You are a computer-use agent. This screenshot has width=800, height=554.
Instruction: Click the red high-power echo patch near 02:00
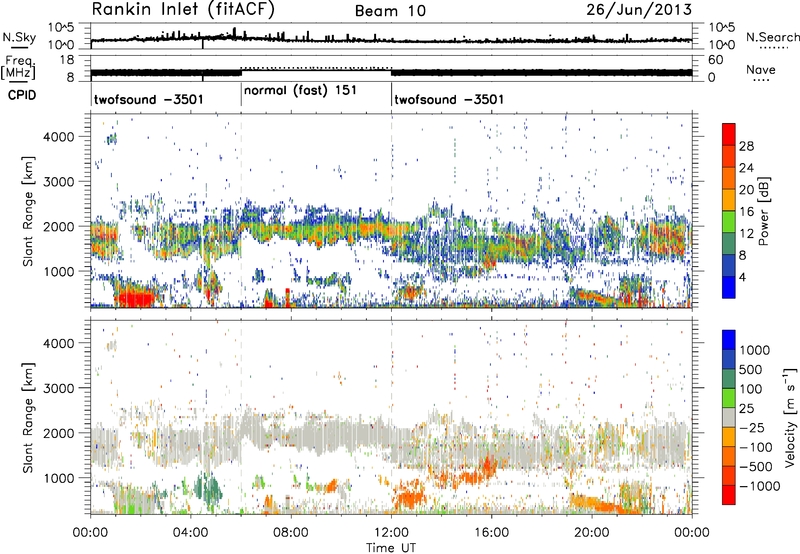coord(134,298)
